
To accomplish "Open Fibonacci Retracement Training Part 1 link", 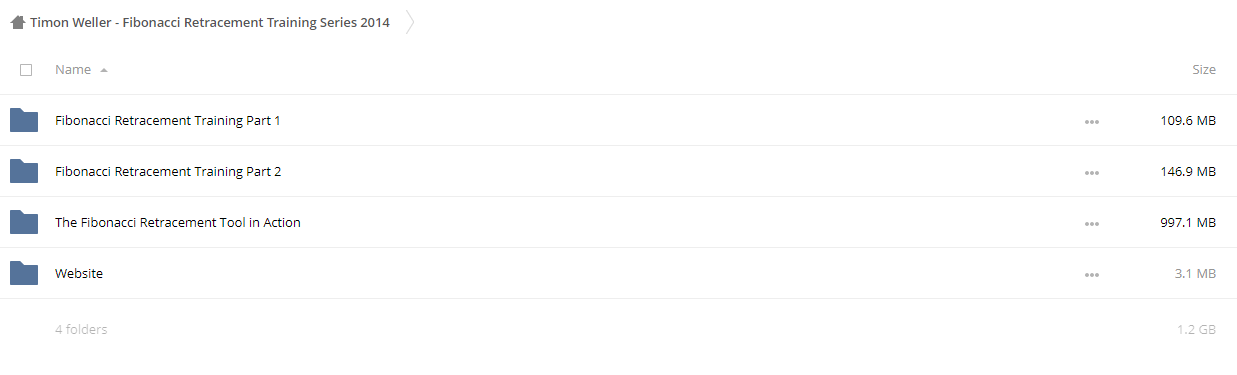I will point(168,120).
